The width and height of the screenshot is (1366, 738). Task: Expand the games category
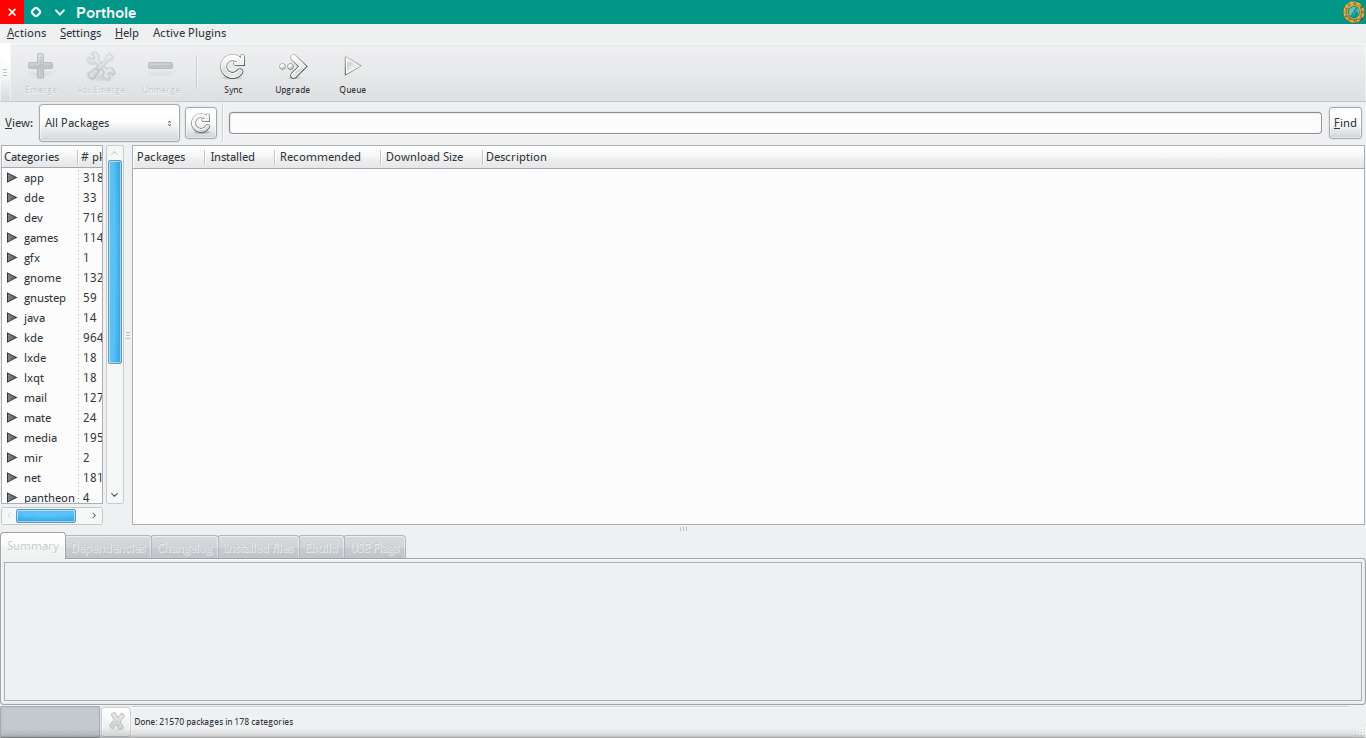coord(11,237)
